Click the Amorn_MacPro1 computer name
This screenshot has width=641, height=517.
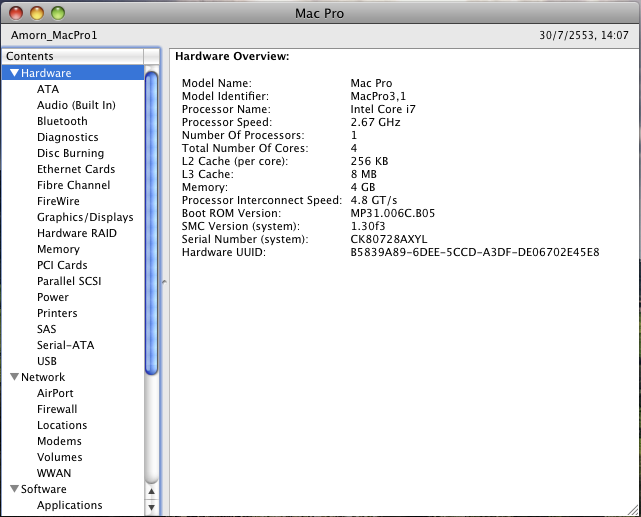coord(54,35)
